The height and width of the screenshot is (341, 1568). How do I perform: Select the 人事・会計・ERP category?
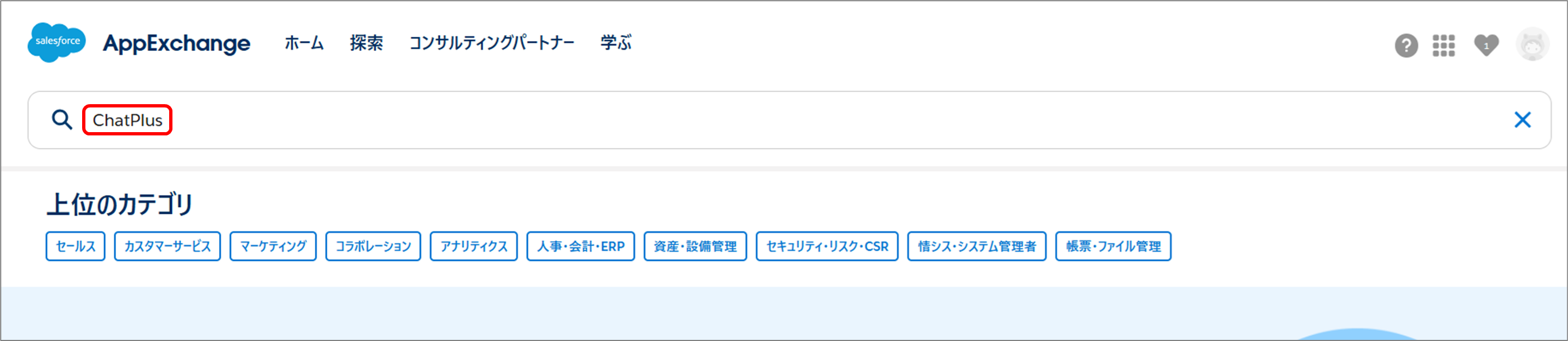tap(581, 247)
